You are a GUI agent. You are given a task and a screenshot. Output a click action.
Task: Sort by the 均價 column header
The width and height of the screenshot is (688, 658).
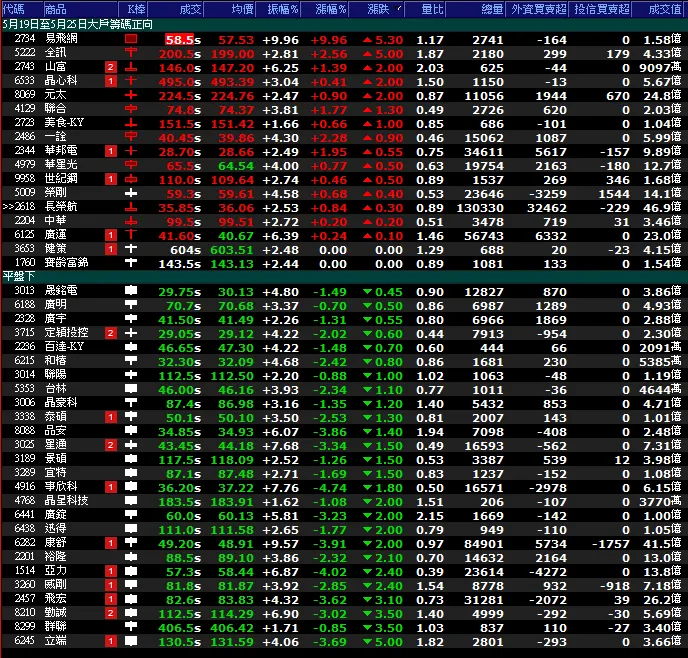[230, 9]
